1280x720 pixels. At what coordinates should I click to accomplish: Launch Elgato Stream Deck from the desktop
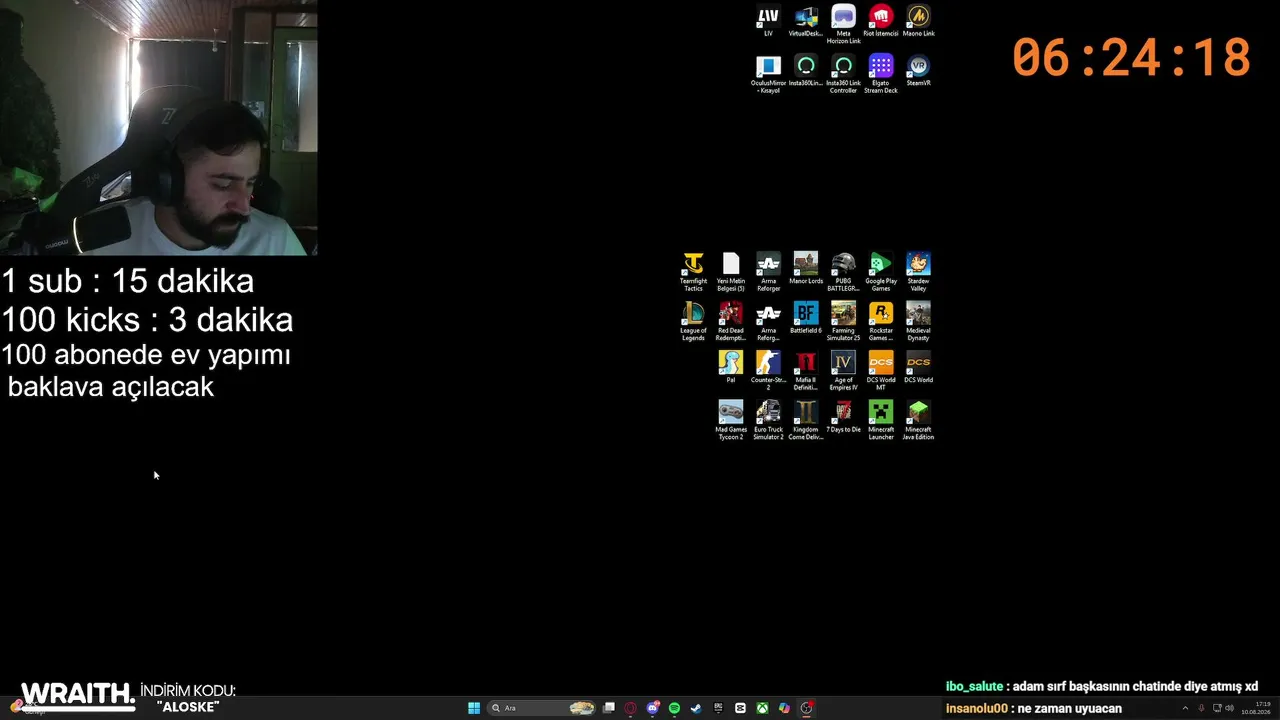click(881, 75)
